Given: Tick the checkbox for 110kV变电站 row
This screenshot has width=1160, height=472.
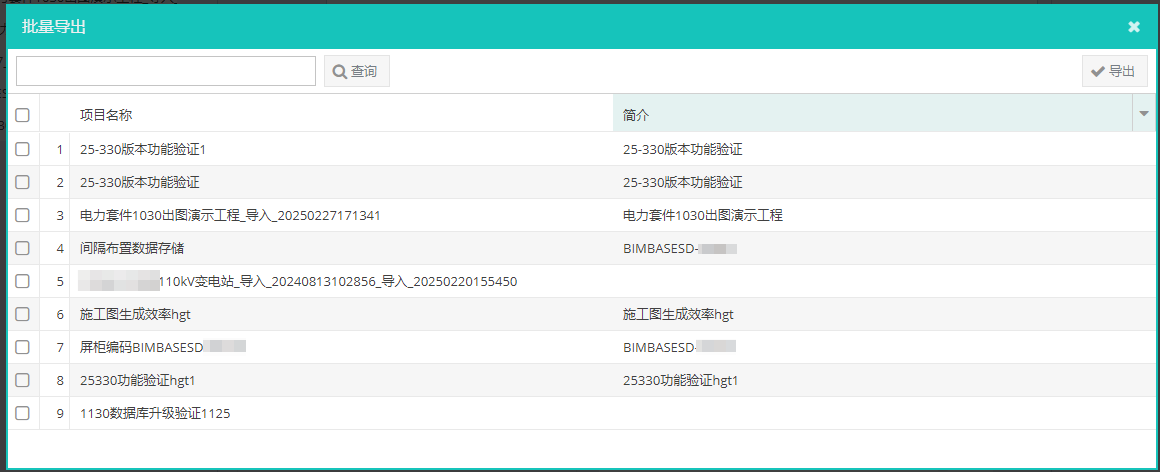Looking at the screenshot, I should click(22, 281).
